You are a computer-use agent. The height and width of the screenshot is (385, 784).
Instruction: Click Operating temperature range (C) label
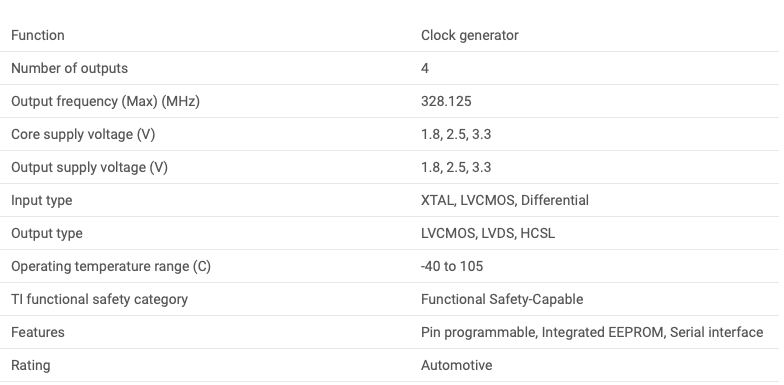coord(111,266)
